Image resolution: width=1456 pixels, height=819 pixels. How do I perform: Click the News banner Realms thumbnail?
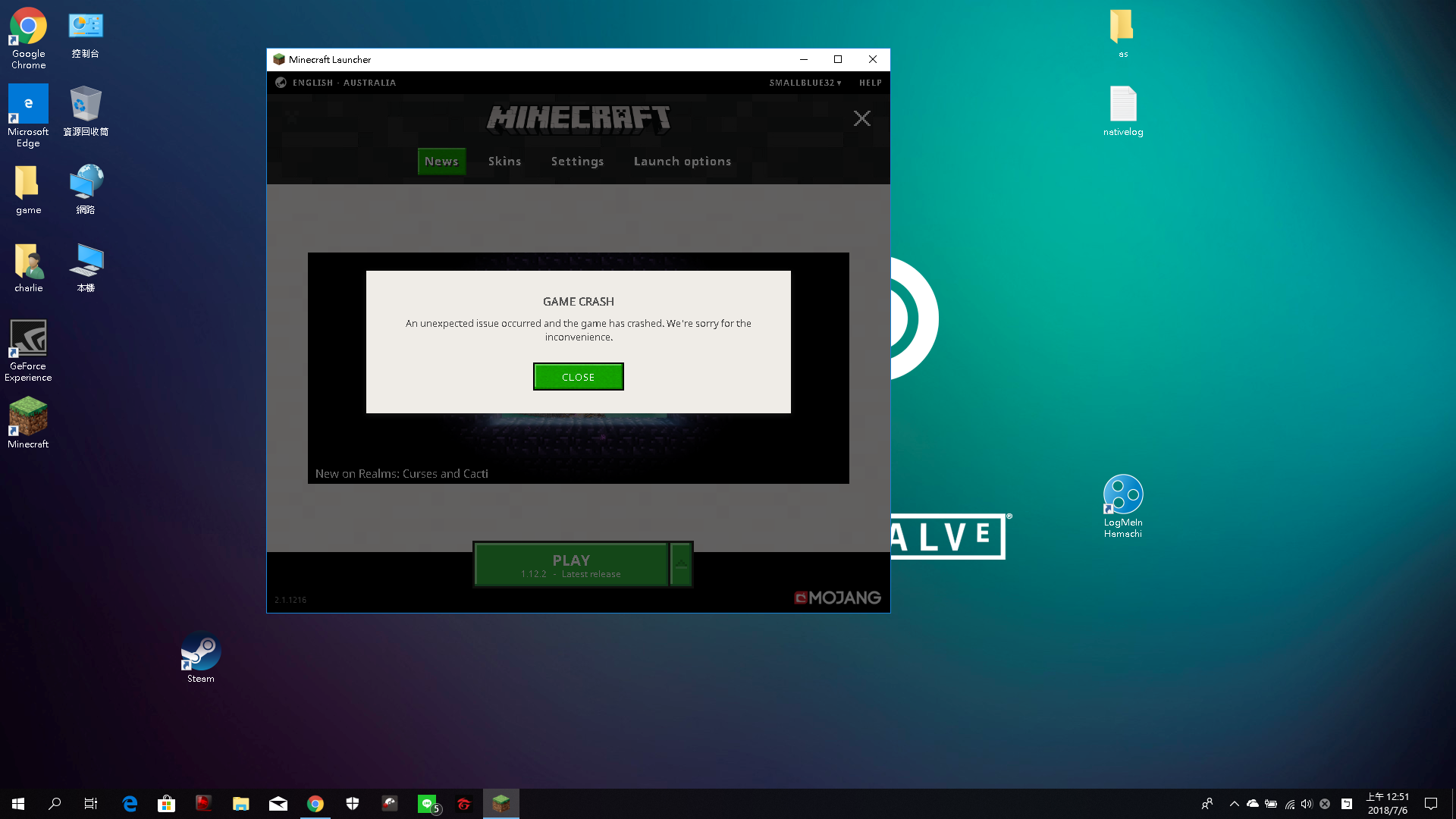tap(578, 447)
